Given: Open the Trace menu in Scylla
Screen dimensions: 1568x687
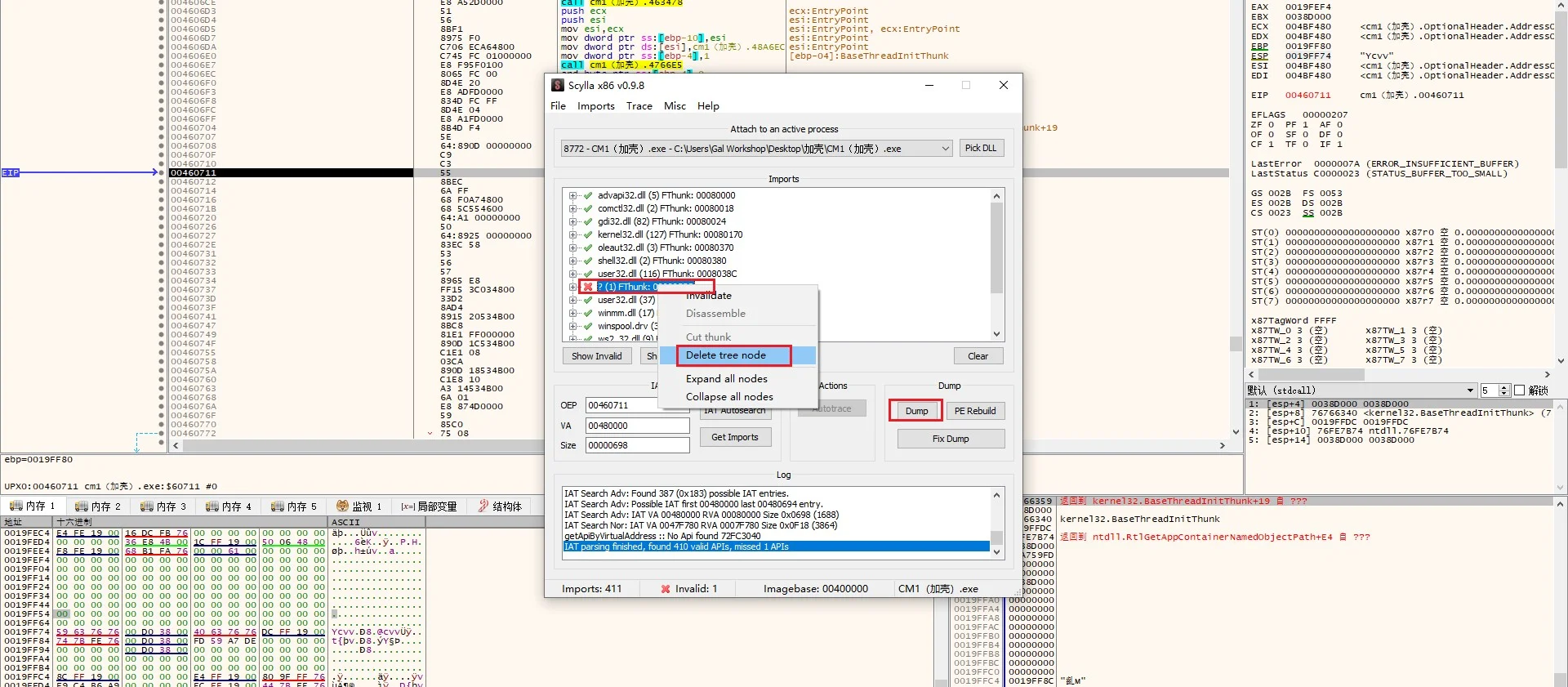Looking at the screenshot, I should pyautogui.click(x=639, y=106).
